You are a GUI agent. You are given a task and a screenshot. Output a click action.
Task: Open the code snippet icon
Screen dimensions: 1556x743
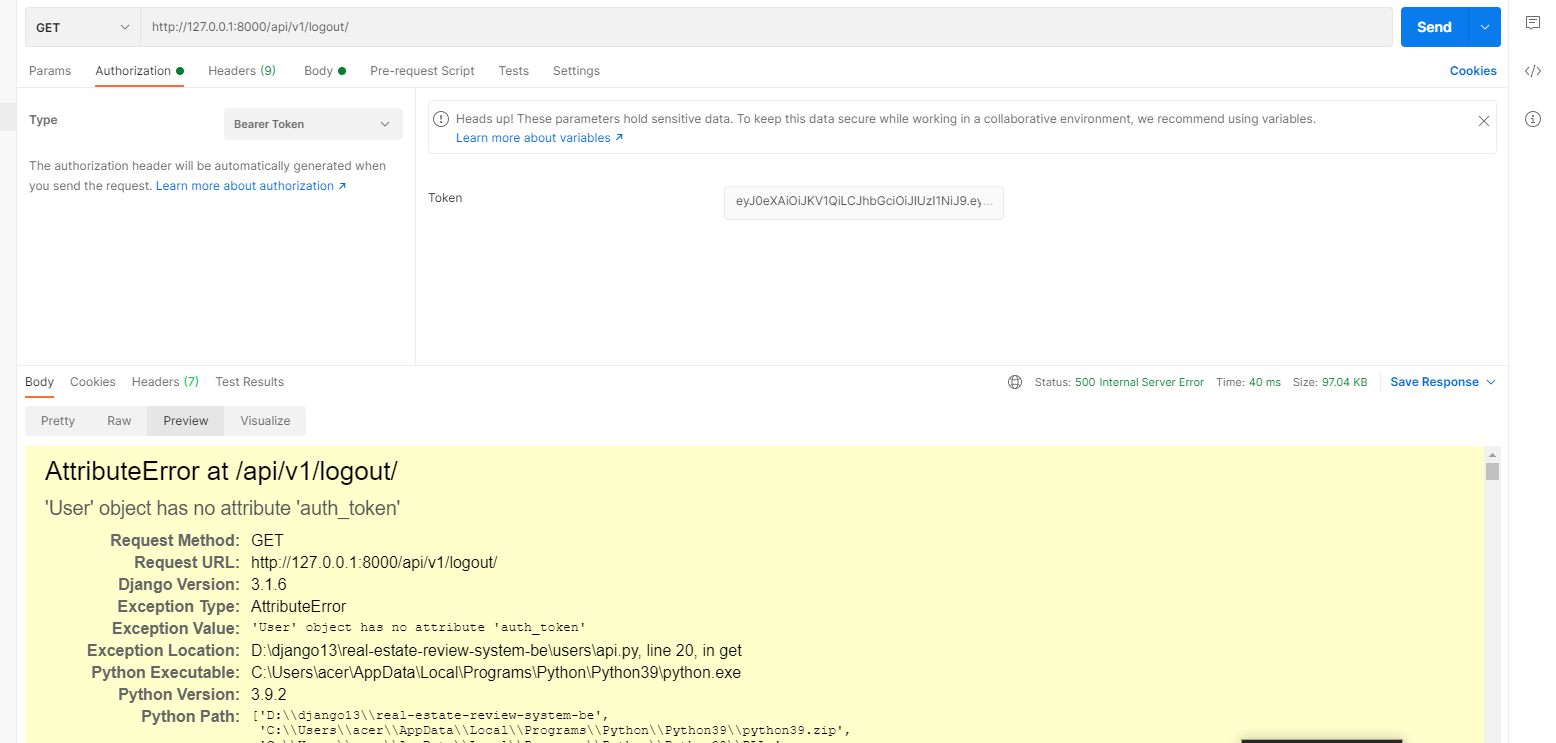coord(1532,71)
